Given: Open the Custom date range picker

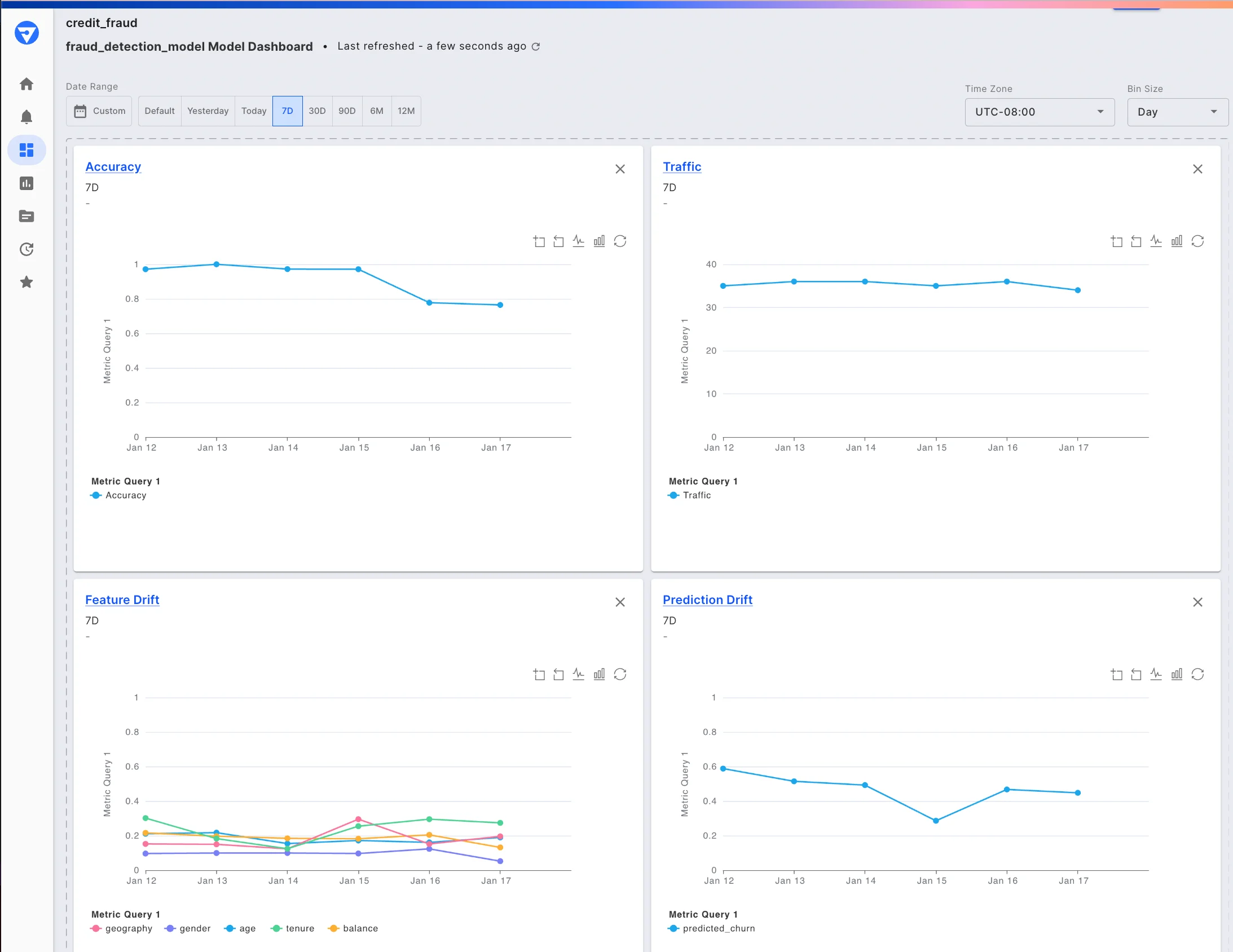Looking at the screenshot, I should (x=99, y=111).
